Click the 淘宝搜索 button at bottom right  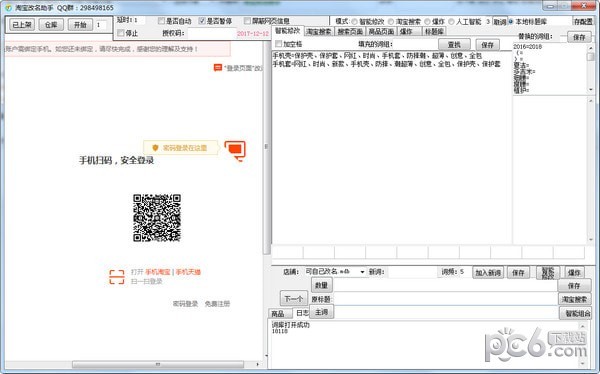[574, 299]
